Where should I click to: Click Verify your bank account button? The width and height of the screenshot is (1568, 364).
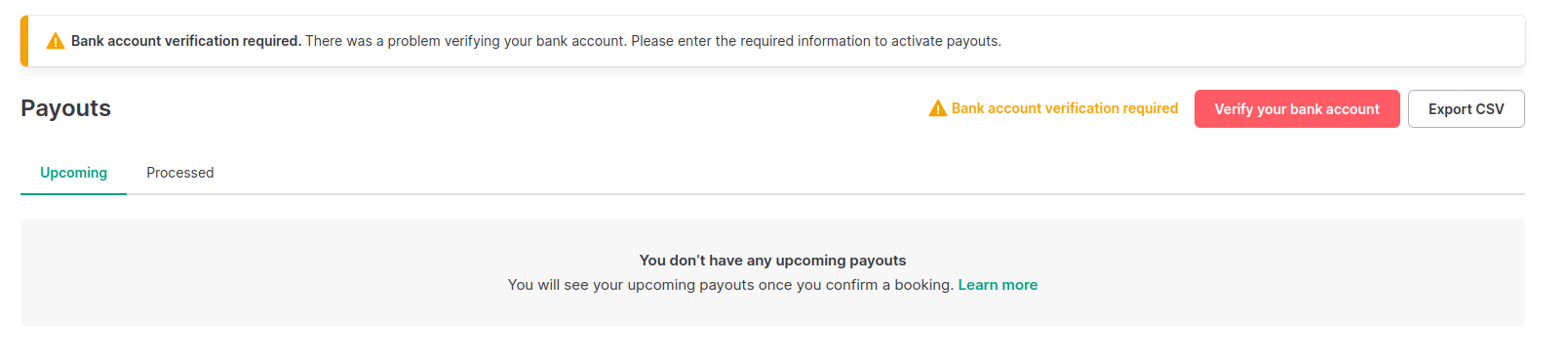click(1297, 109)
